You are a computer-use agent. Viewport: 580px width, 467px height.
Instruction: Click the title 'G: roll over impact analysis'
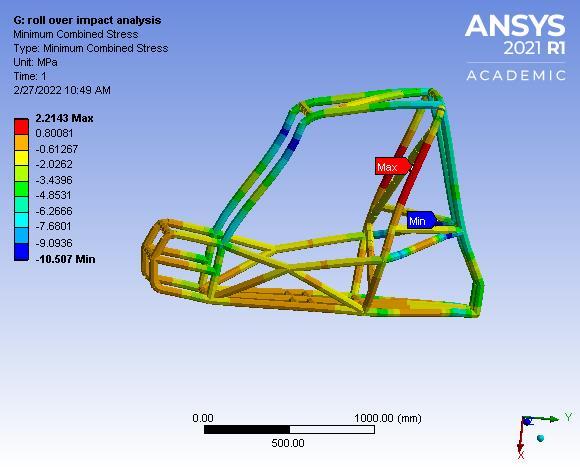pyautogui.click(x=87, y=20)
